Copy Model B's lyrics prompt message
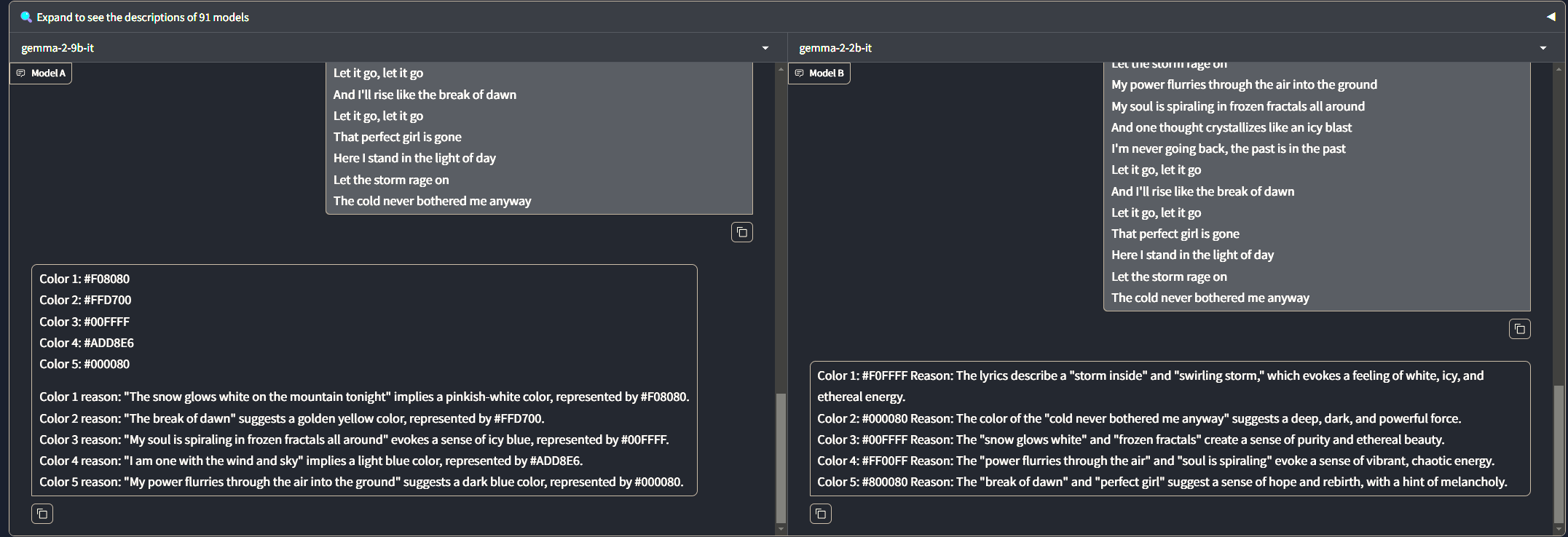Image resolution: width=1568 pixels, height=537 pixels. point(1519,329)
